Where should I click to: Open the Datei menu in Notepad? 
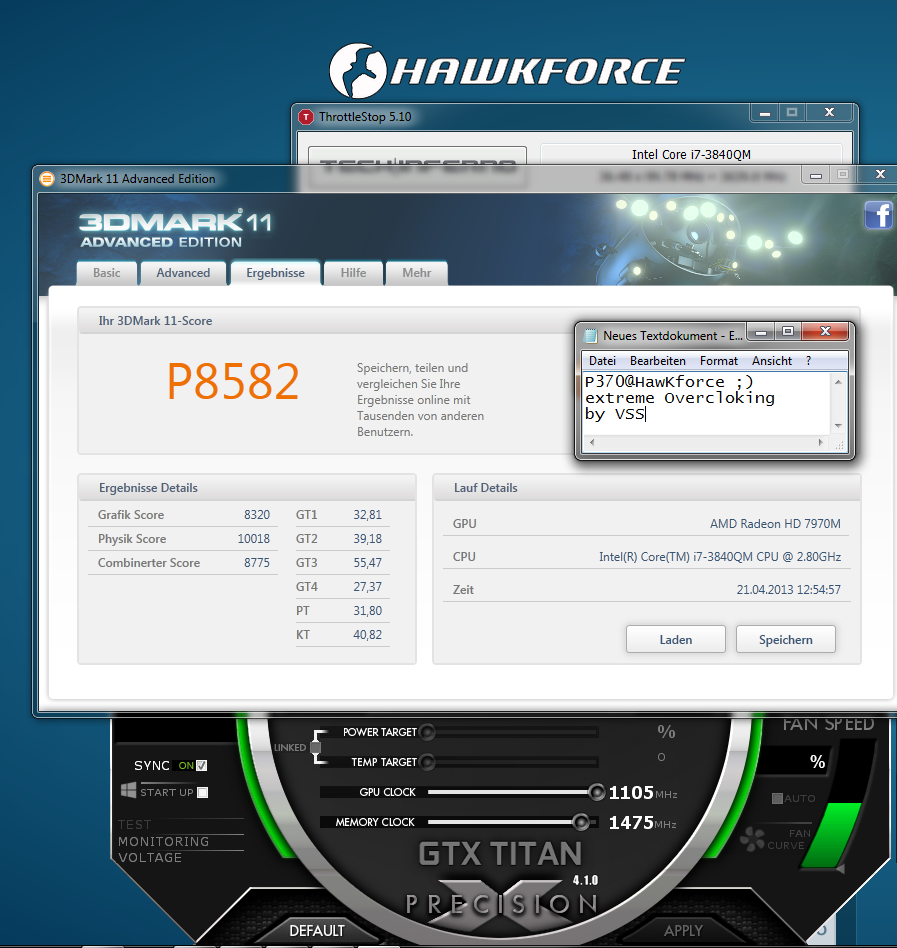point(602,361)
